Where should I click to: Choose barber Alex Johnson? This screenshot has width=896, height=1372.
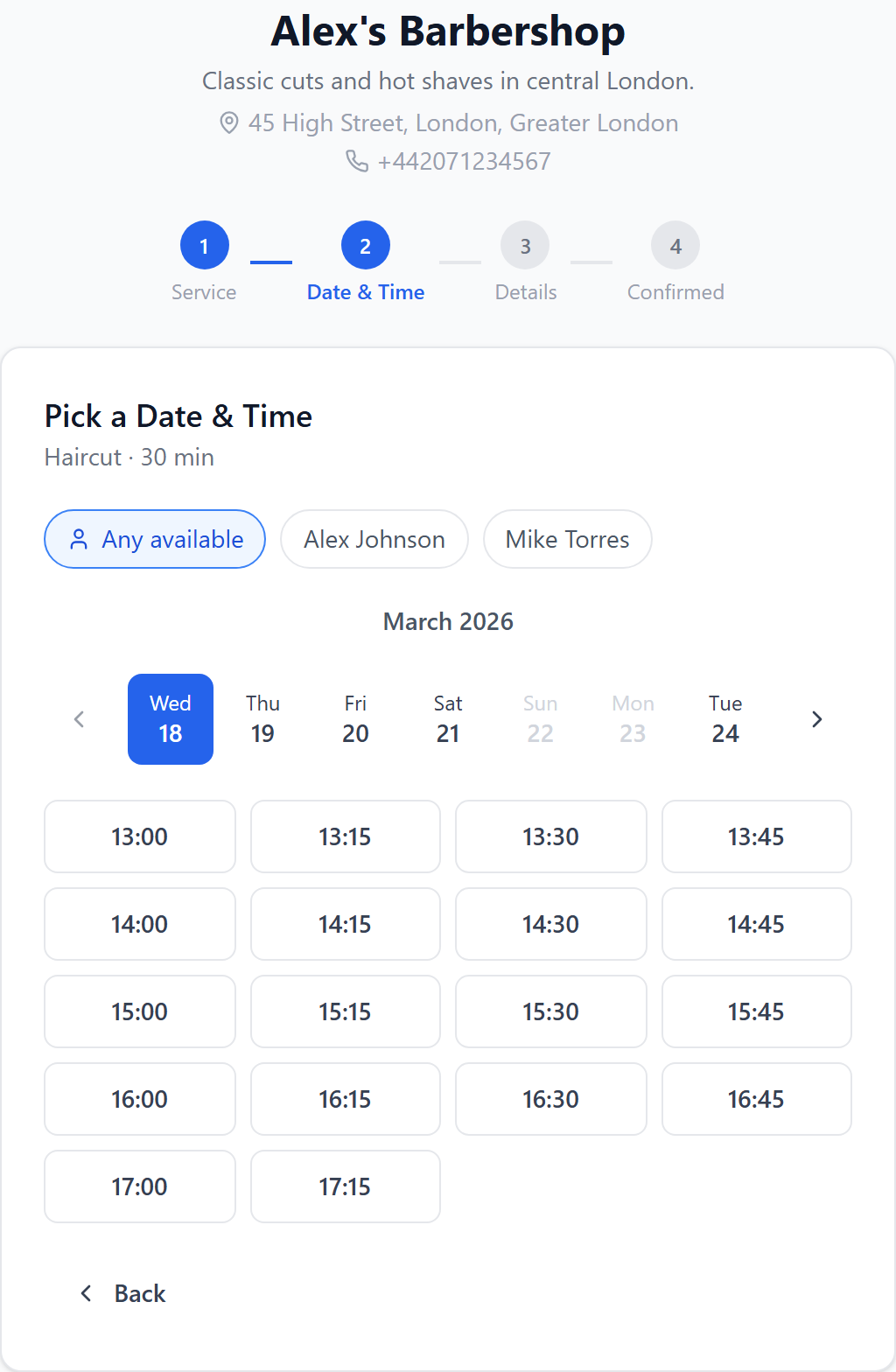coord(374,539)
